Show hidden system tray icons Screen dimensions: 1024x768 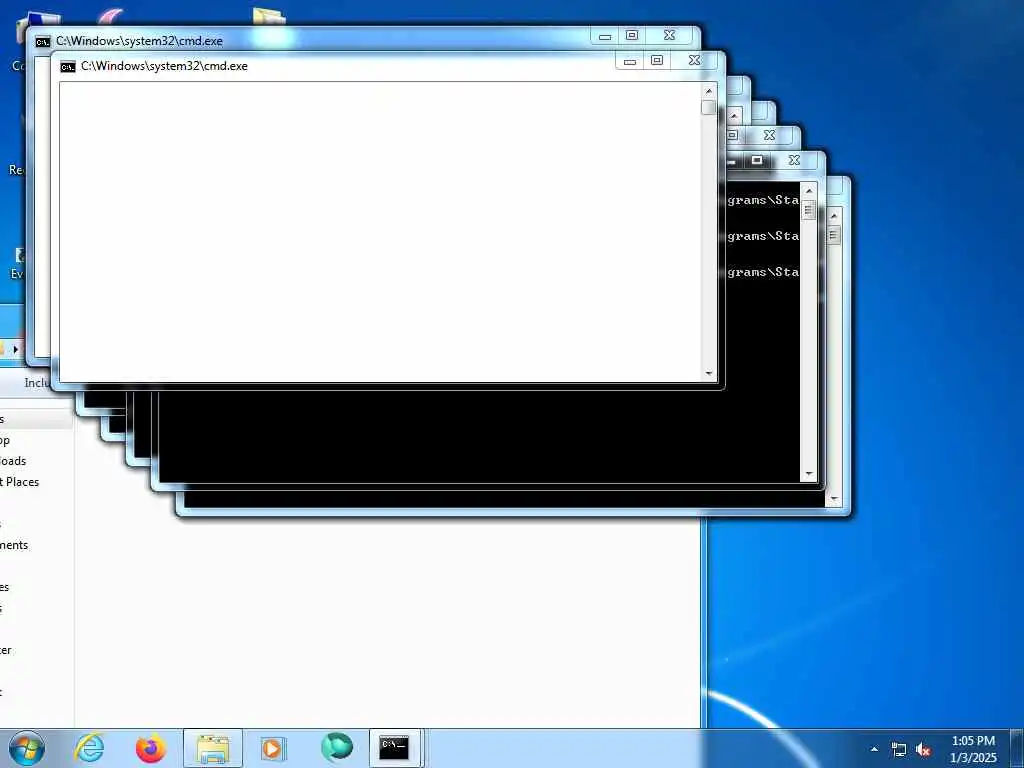pyautogui.click(x=874, y=749)
